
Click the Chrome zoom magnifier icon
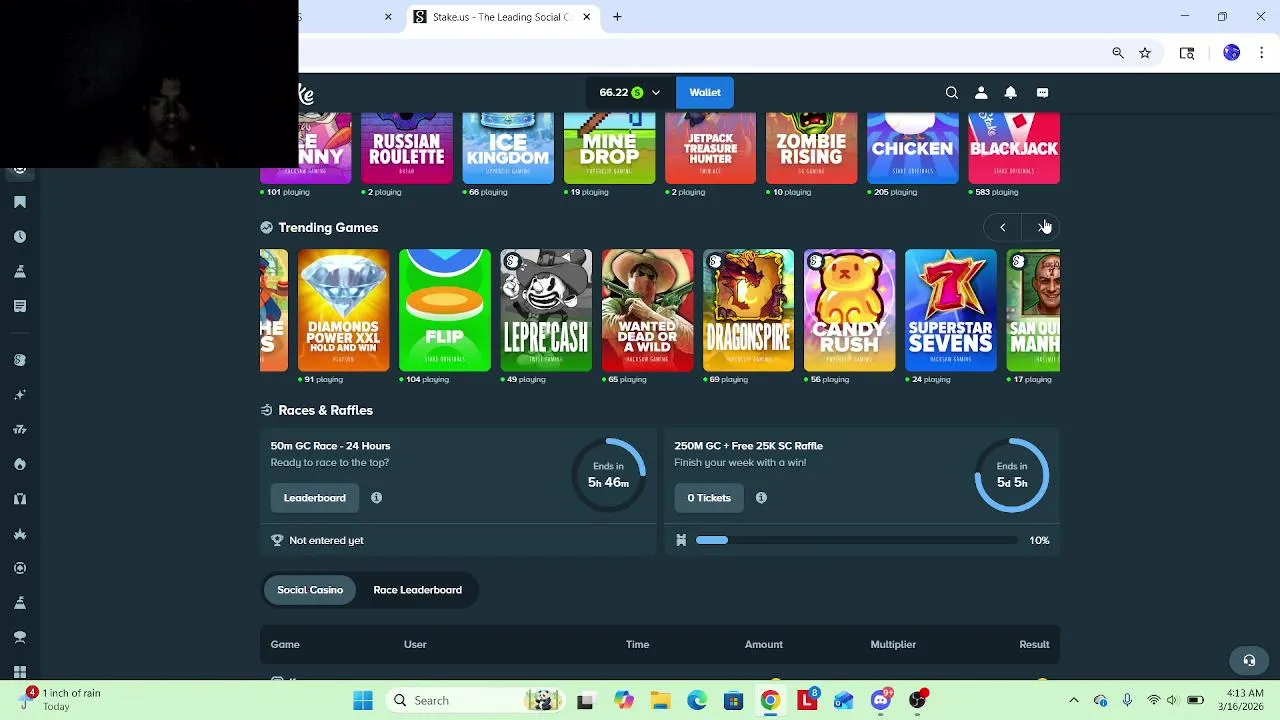pyautogui.click(x=1118, y=53)
